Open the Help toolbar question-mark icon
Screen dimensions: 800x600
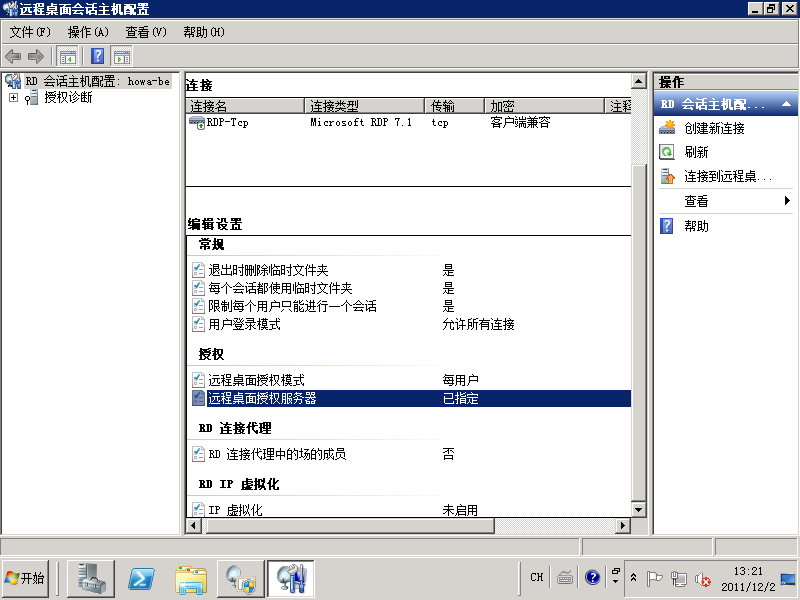coord(97,56)
